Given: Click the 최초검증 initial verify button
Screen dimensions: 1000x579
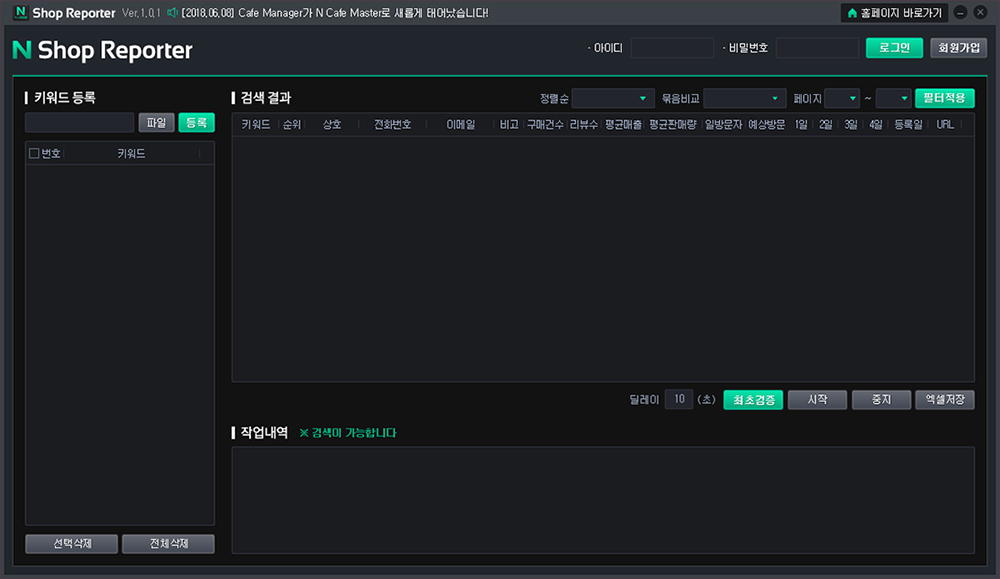Looking at the screenshot, I should point(753,400).
